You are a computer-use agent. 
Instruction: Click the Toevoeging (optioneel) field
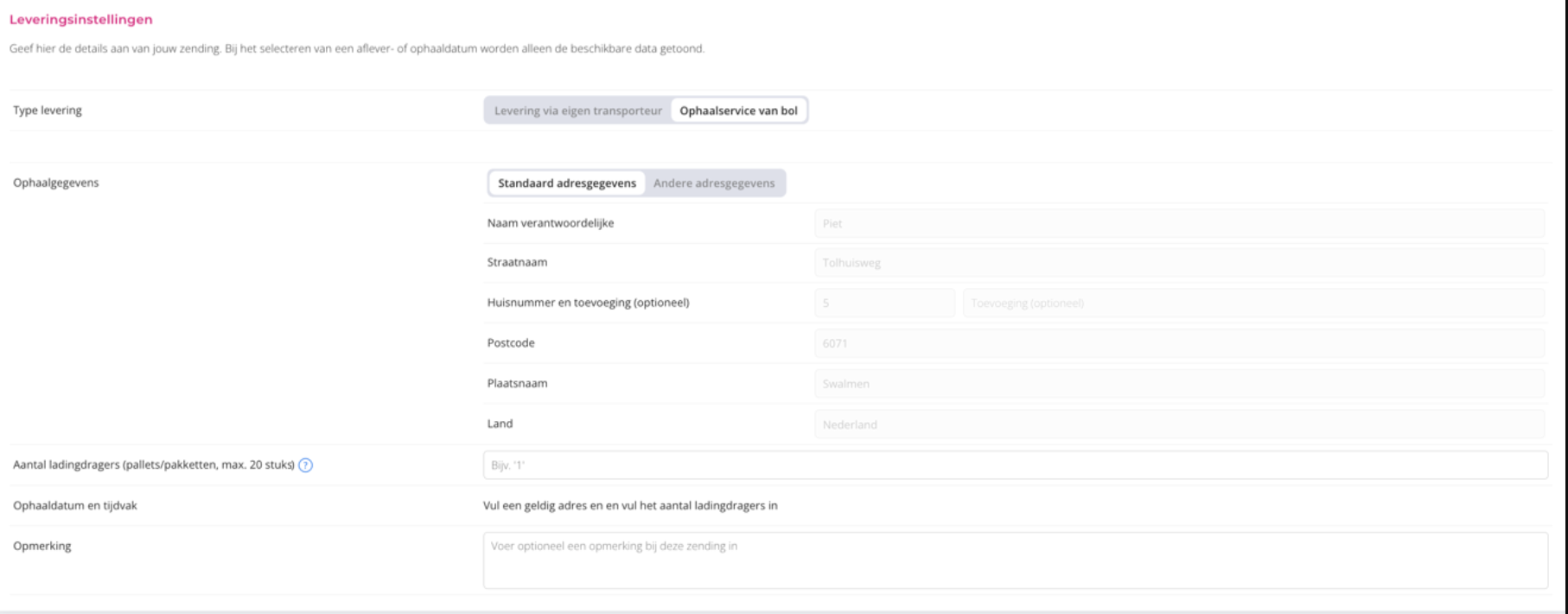coord(1252,304)
